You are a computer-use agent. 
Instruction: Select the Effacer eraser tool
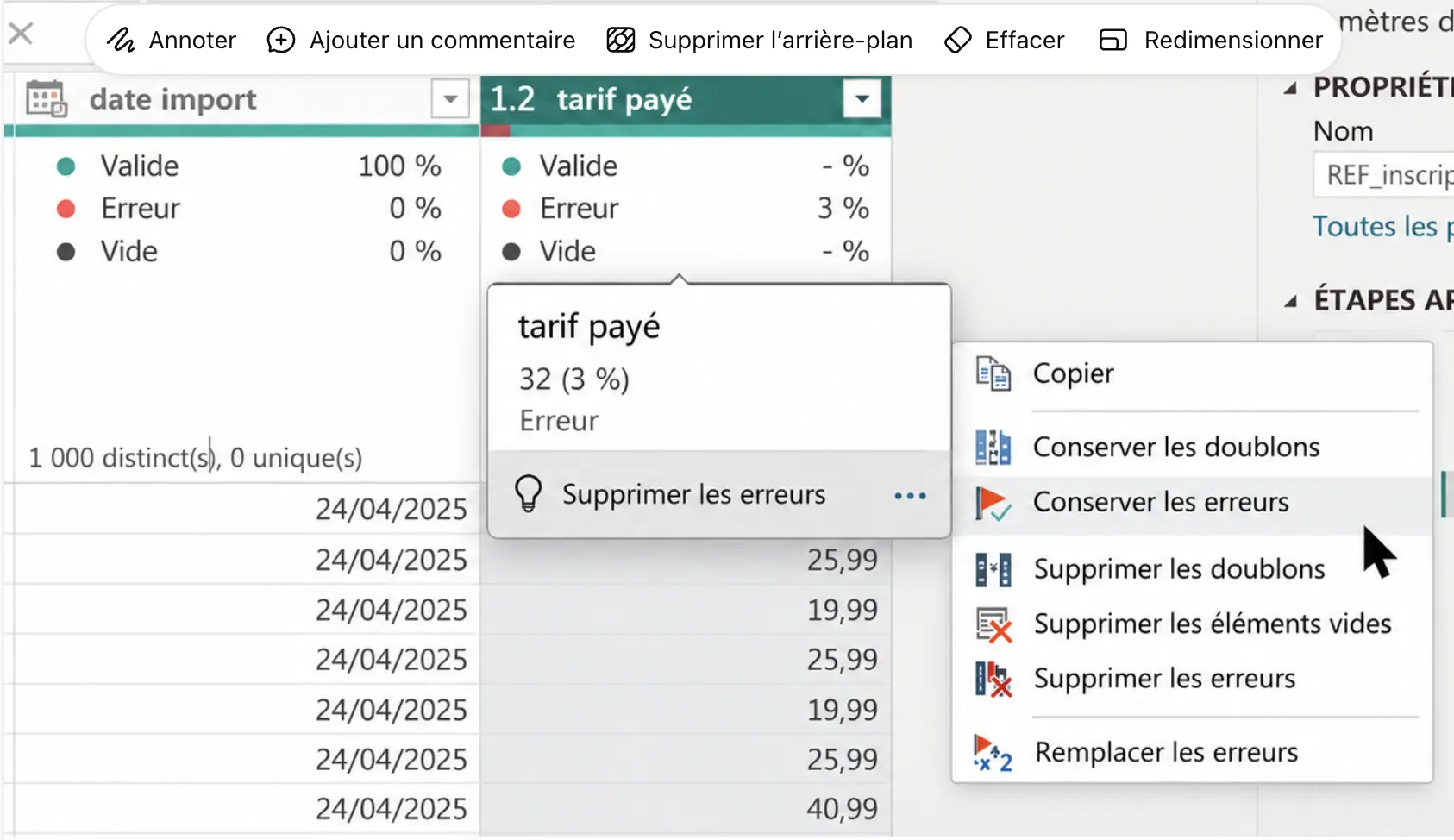pyautogui.click(x=1005, y=40)
